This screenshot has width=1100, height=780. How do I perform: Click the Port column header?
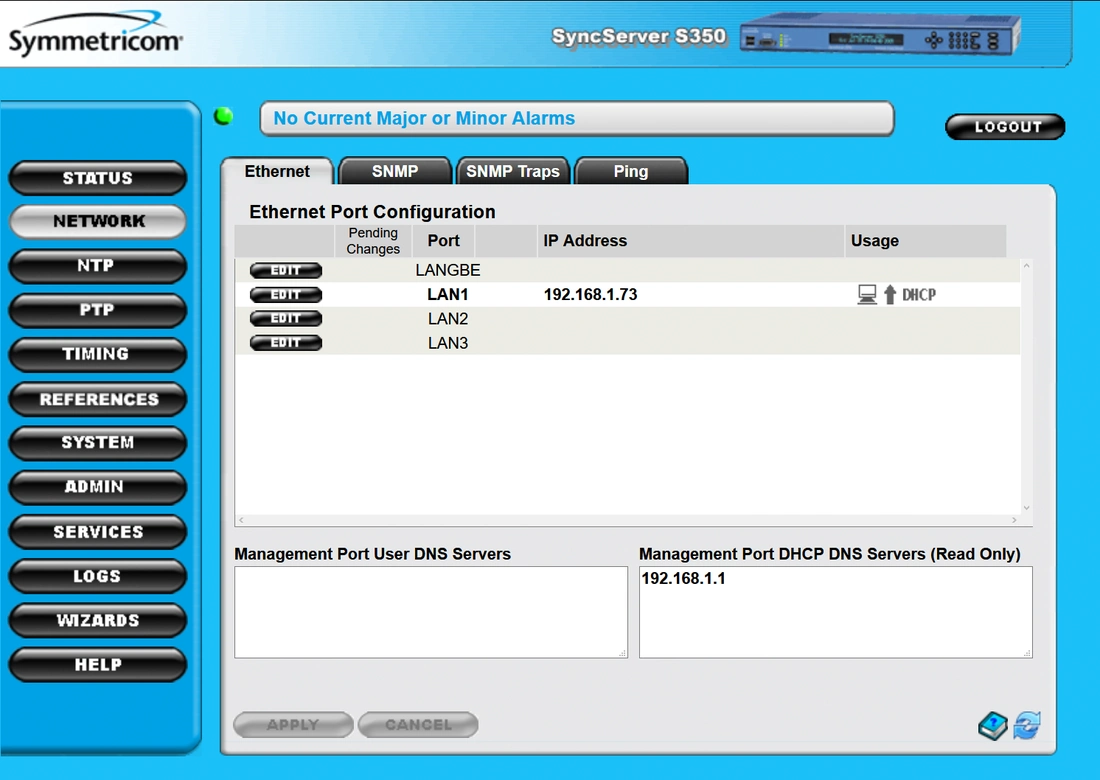click(443, 241)
